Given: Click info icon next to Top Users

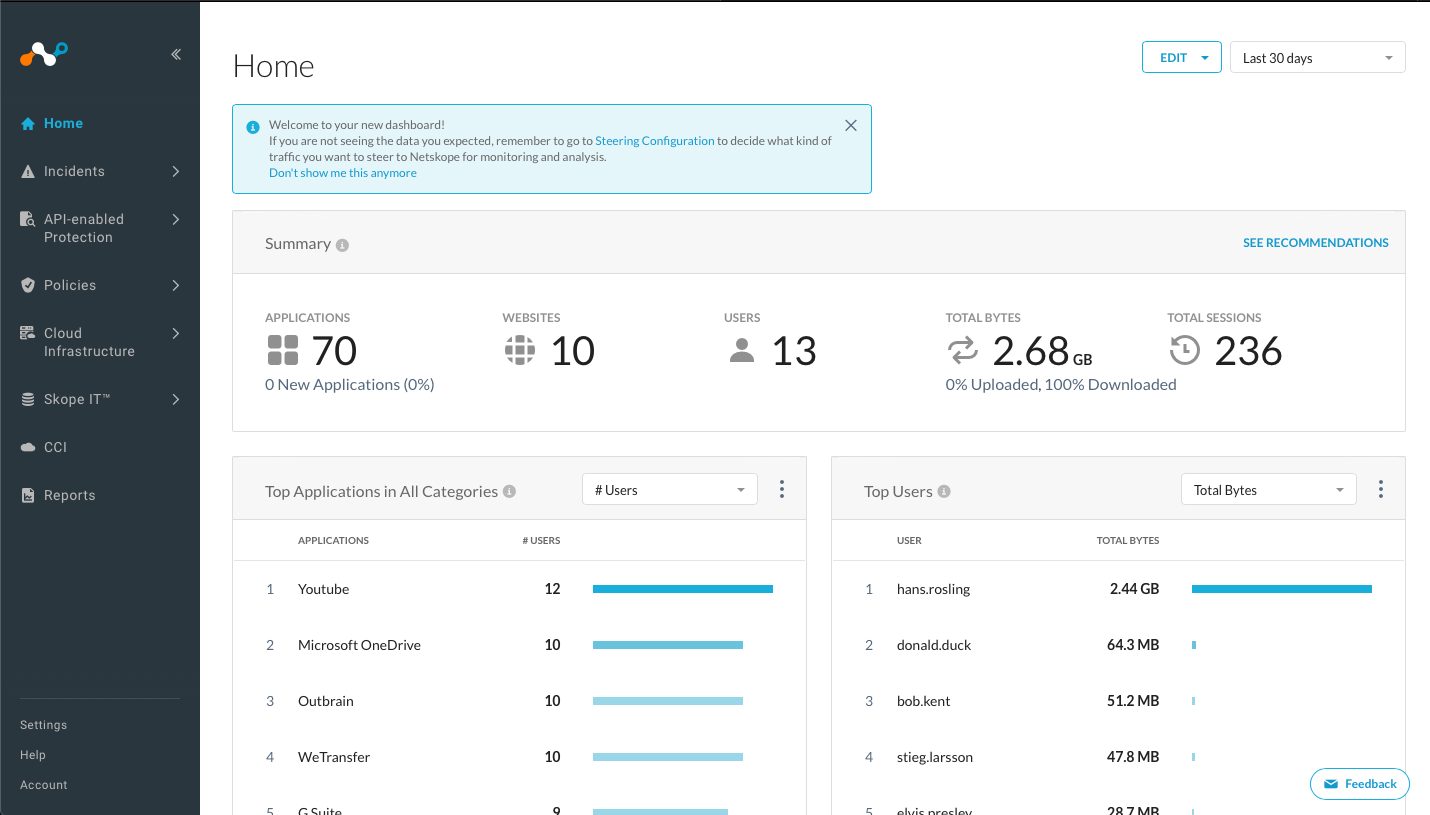Looking at the screenshot, I should click(944, 491).
